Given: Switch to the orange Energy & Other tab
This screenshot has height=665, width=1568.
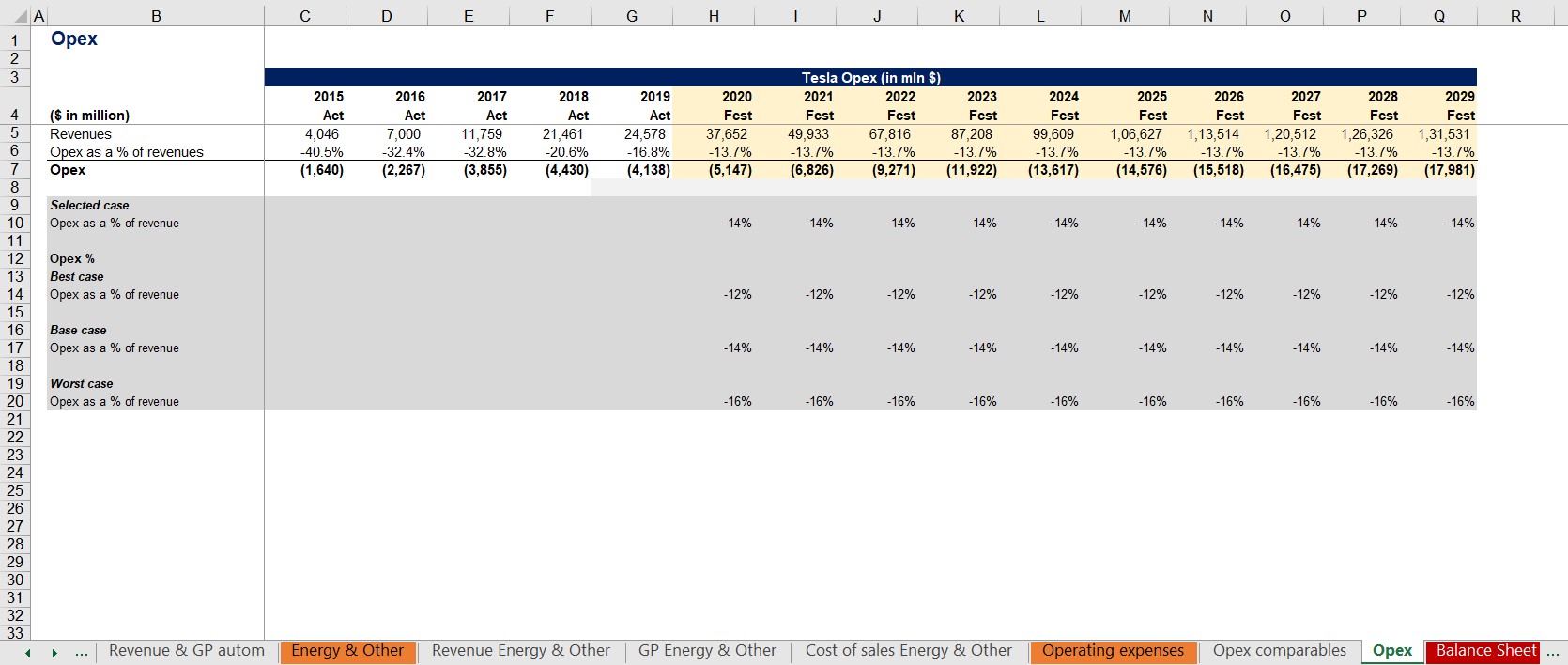Looking at the screenshot, I should pyautogui.click(x=347, y=651).
